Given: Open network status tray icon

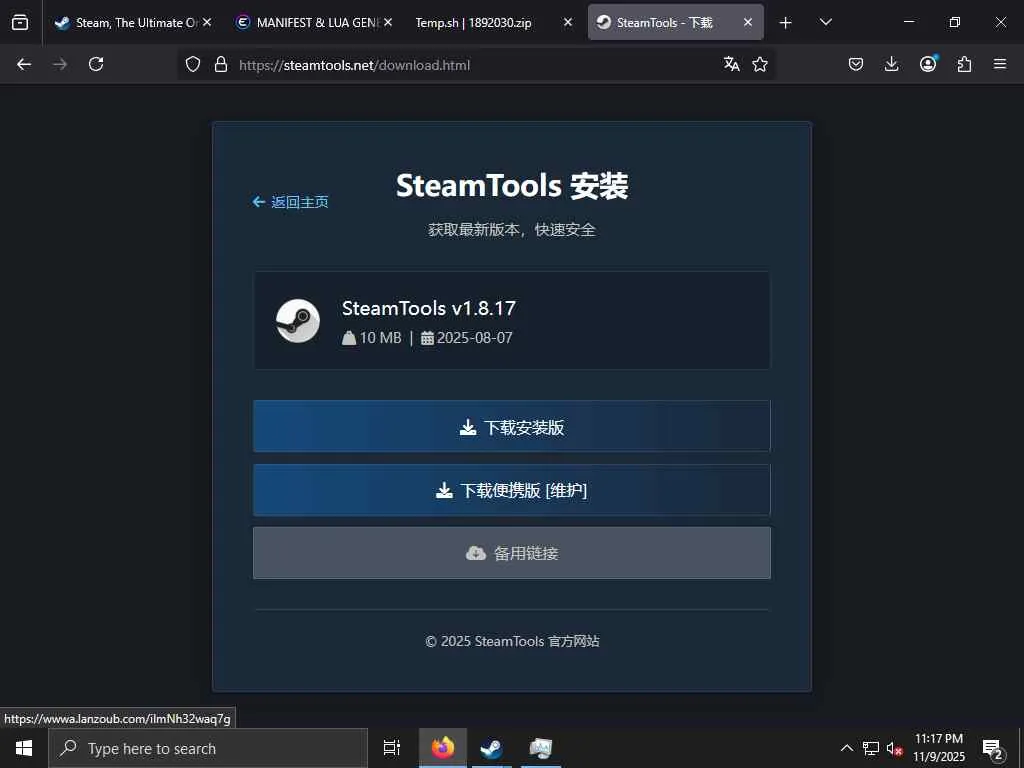Looking at the screenshot, I should pyautogui.click(x=871, y=748).
